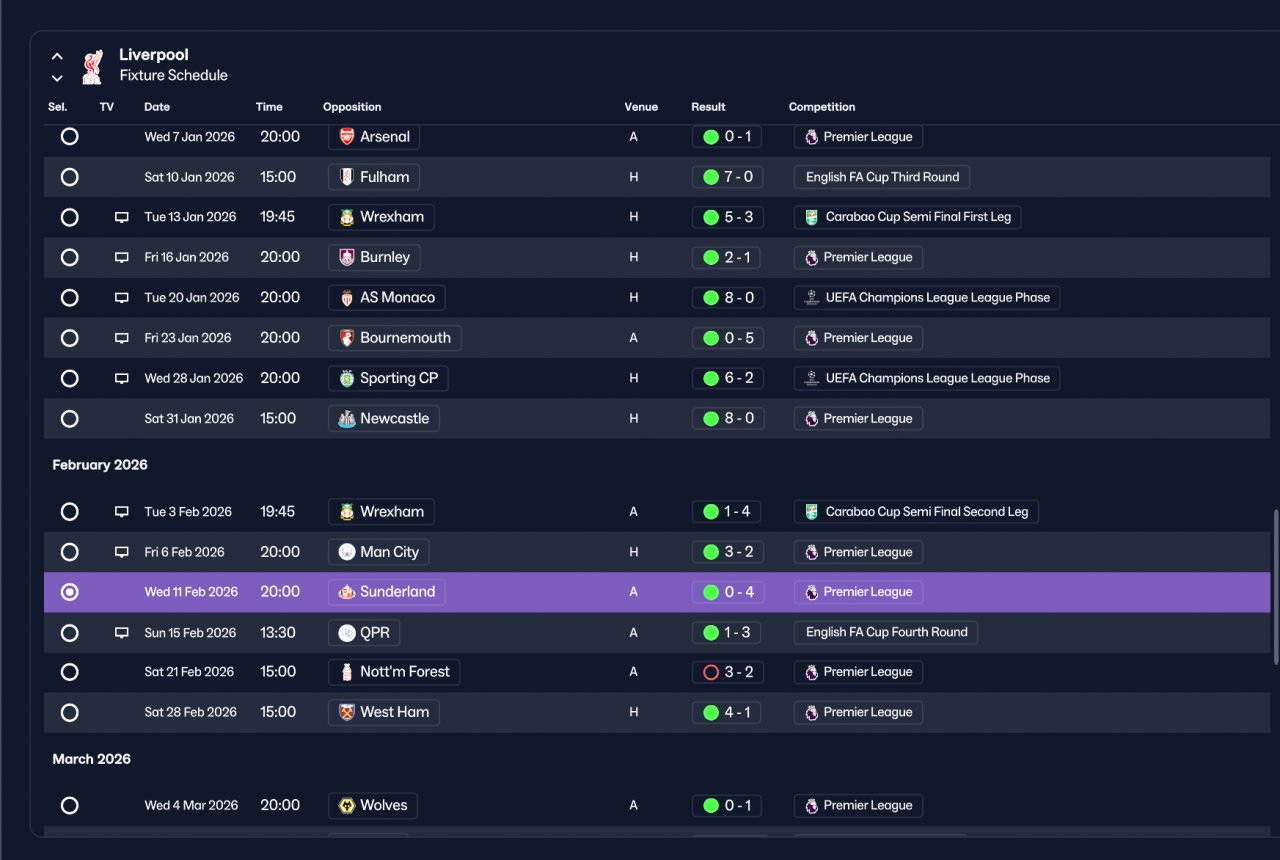Collapse panel using the up chevron beside Liverpool
This screenshot has width=1280, height=860.
pos(57,57)
